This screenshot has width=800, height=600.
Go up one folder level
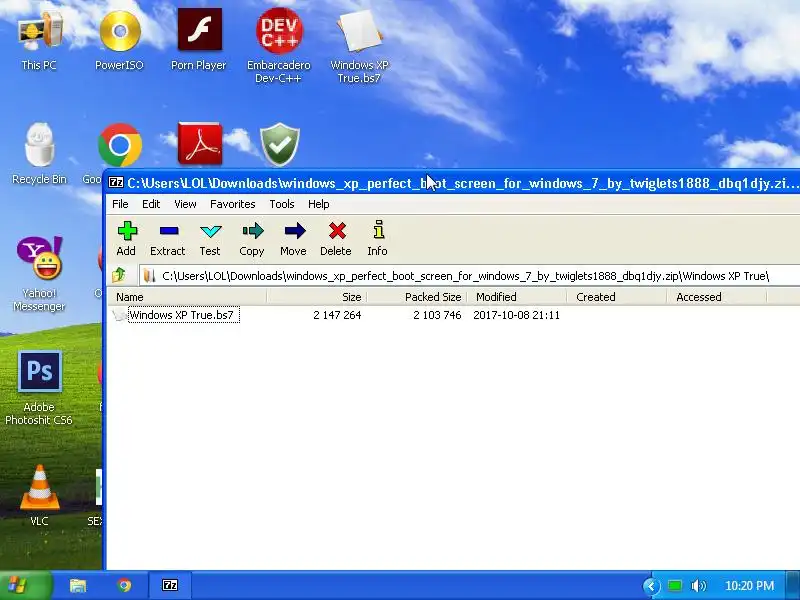tap(119, 276)
